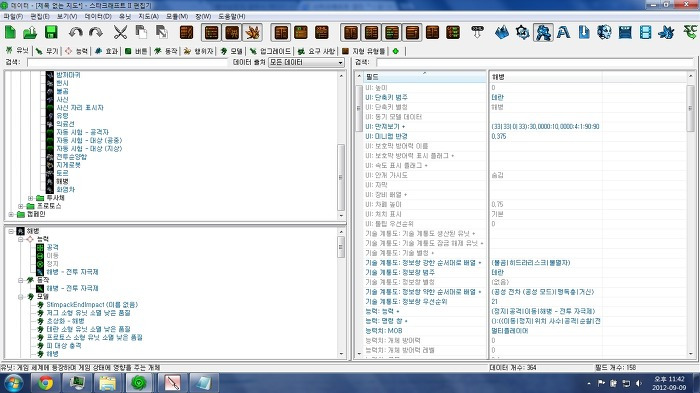Viewport: 700px width, 393px height.
Task: Switch to the 효과 data tab
Action: coord(107,51)
